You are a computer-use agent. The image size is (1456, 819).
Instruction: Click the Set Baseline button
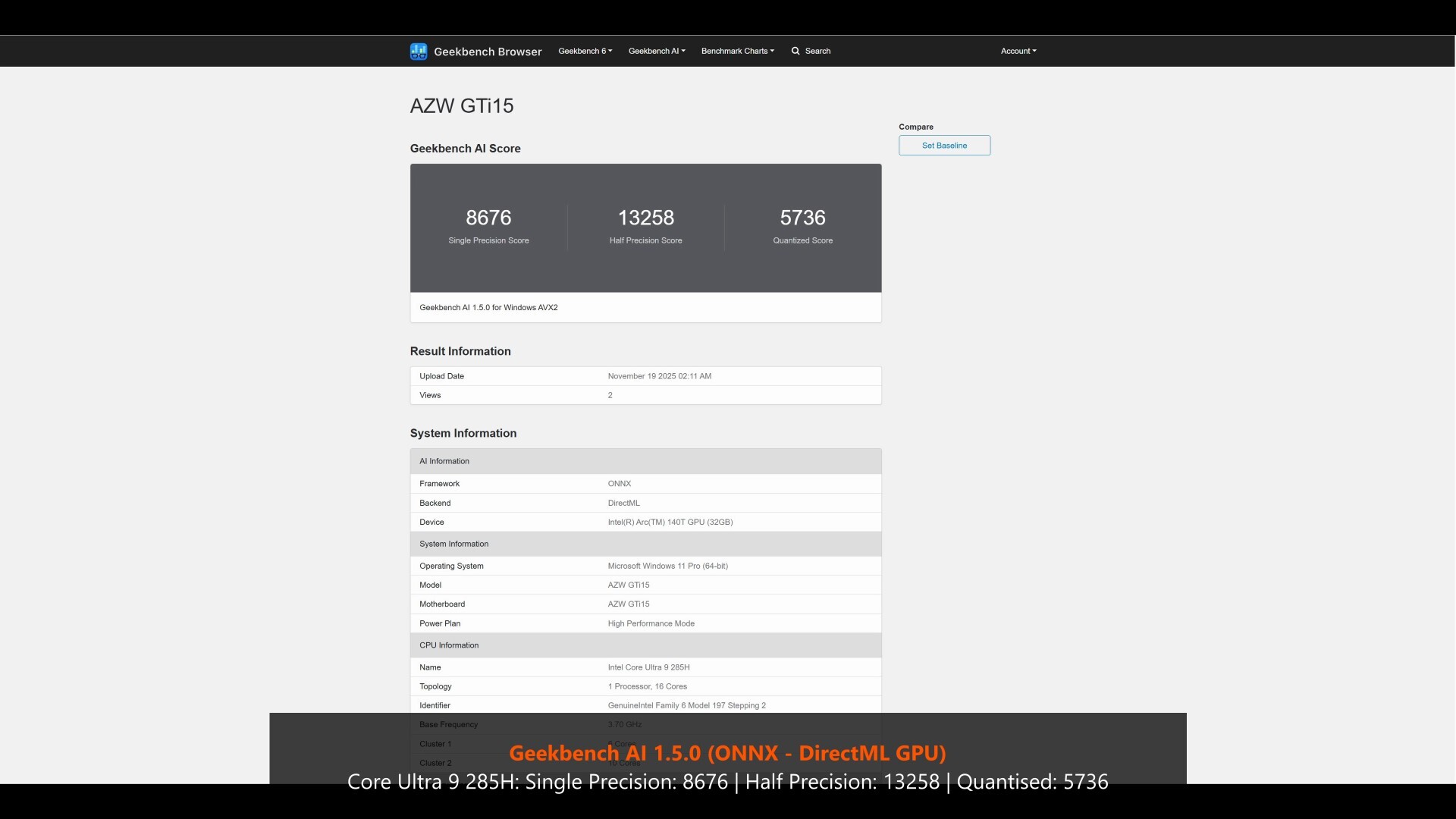point(944,145)
